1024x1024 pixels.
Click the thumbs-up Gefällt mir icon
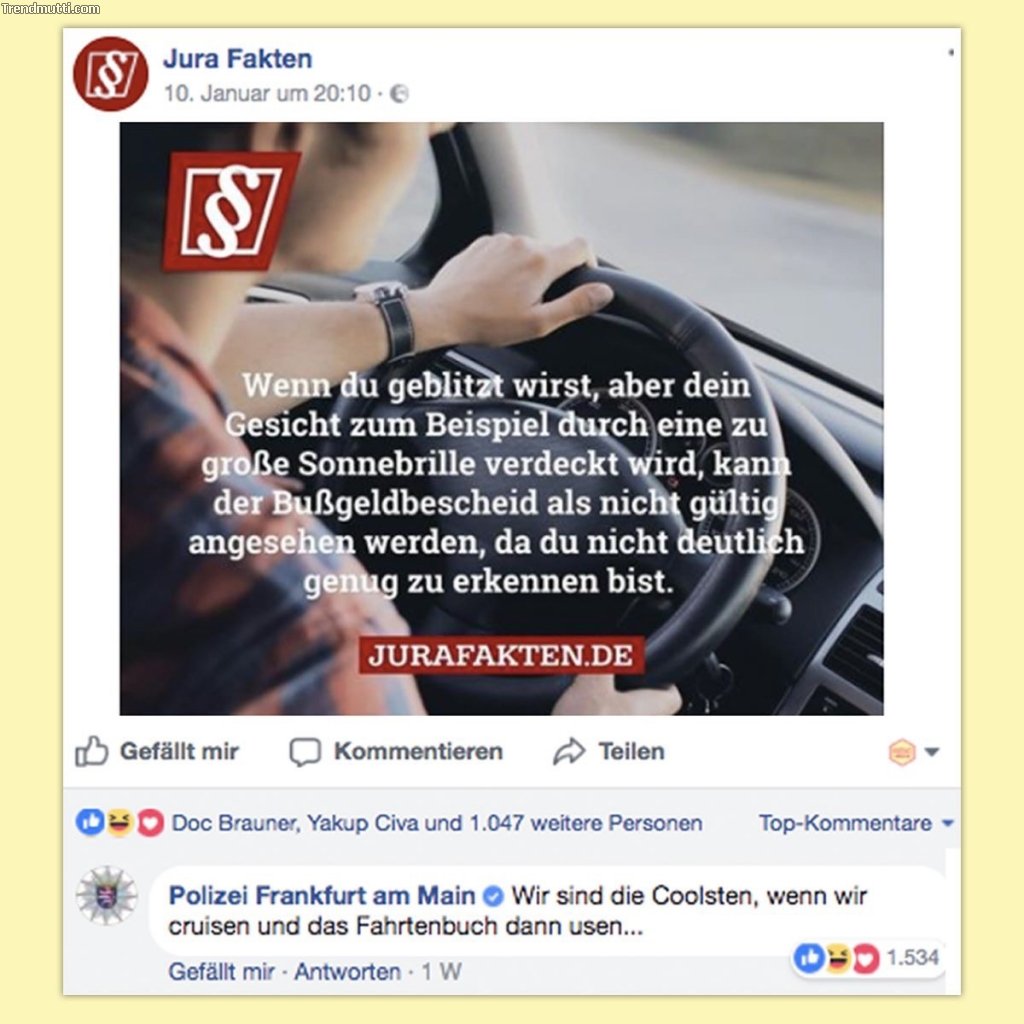91,751
